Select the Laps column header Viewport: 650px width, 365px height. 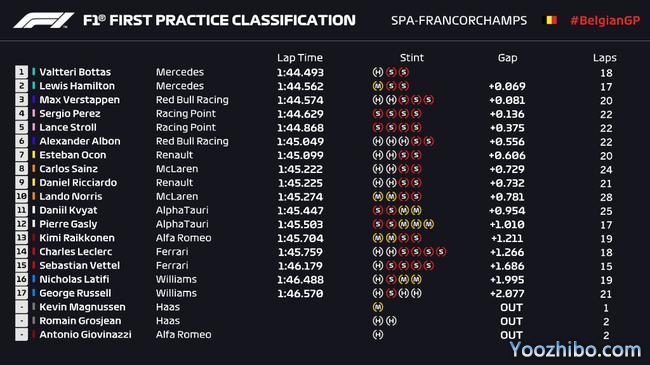coord(604,58)
